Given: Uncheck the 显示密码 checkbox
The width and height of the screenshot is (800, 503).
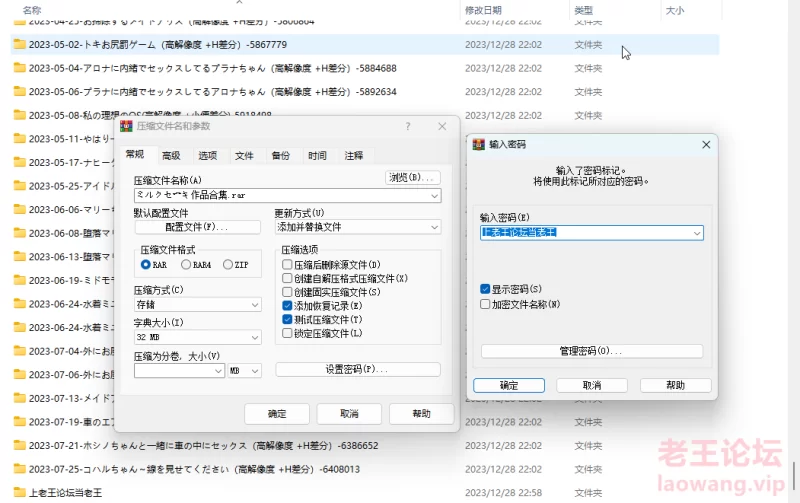Looking at the screenshot, I should pos(486,288).
